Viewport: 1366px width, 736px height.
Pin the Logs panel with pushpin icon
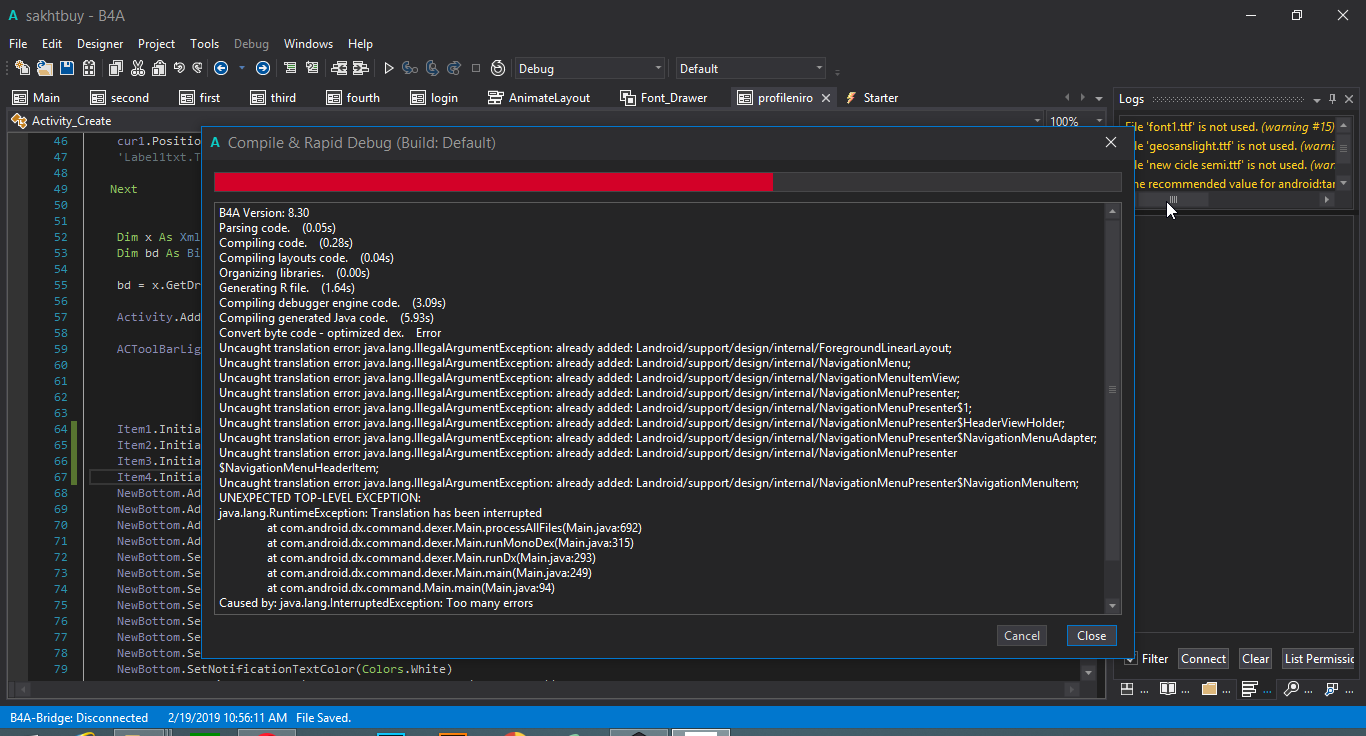click(x=1332, y=99)
